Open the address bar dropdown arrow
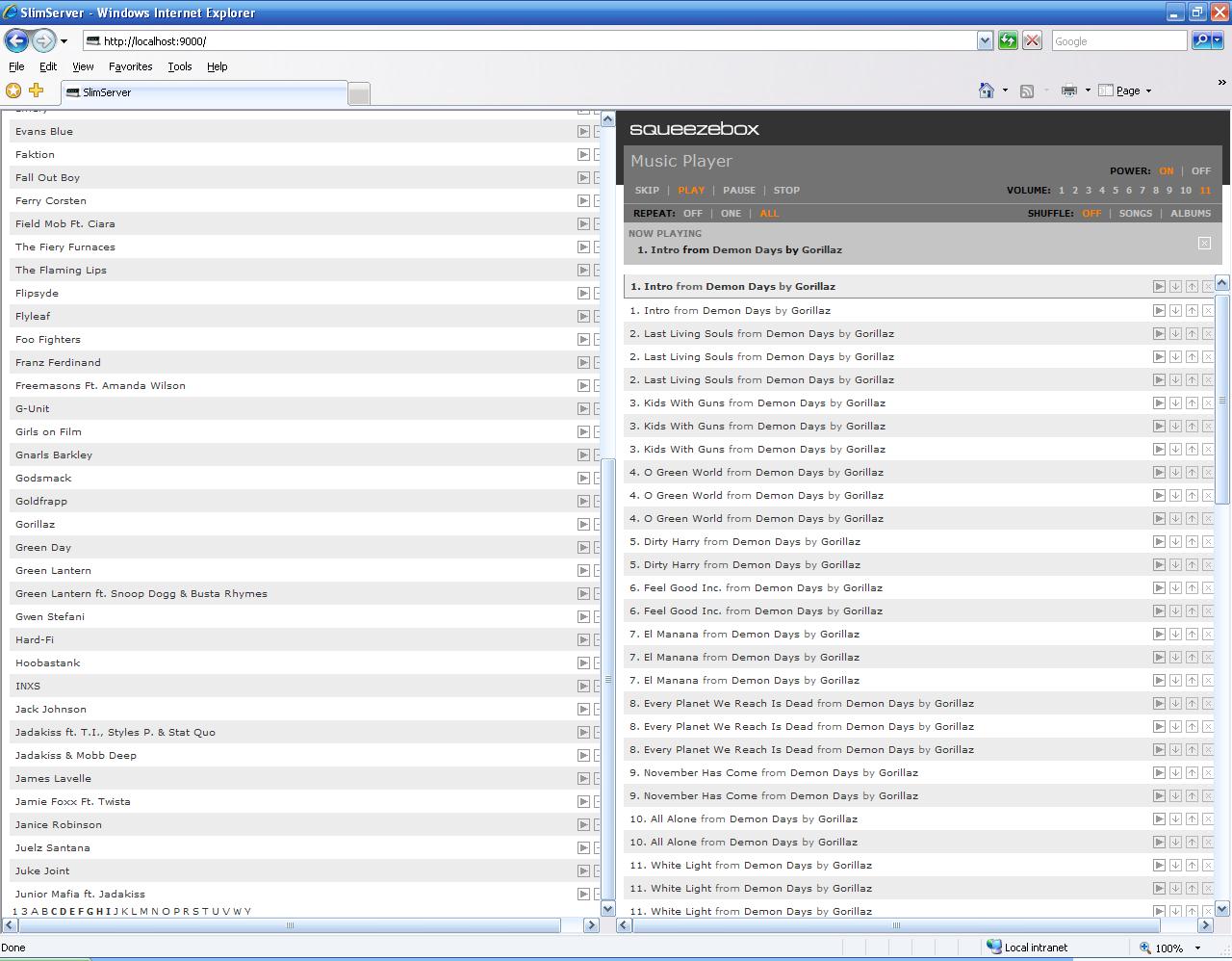 pyautogui.click(x=985, y=40)
